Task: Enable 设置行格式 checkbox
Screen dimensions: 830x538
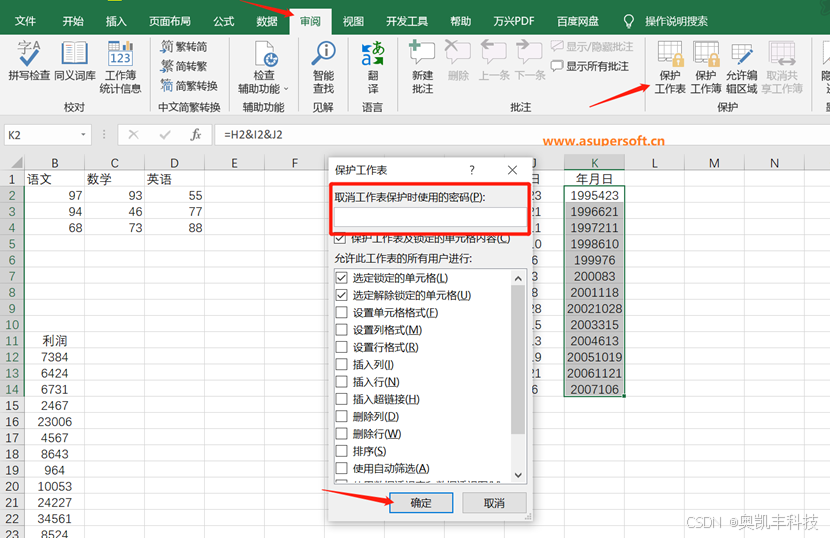Action: coord(341,347)
